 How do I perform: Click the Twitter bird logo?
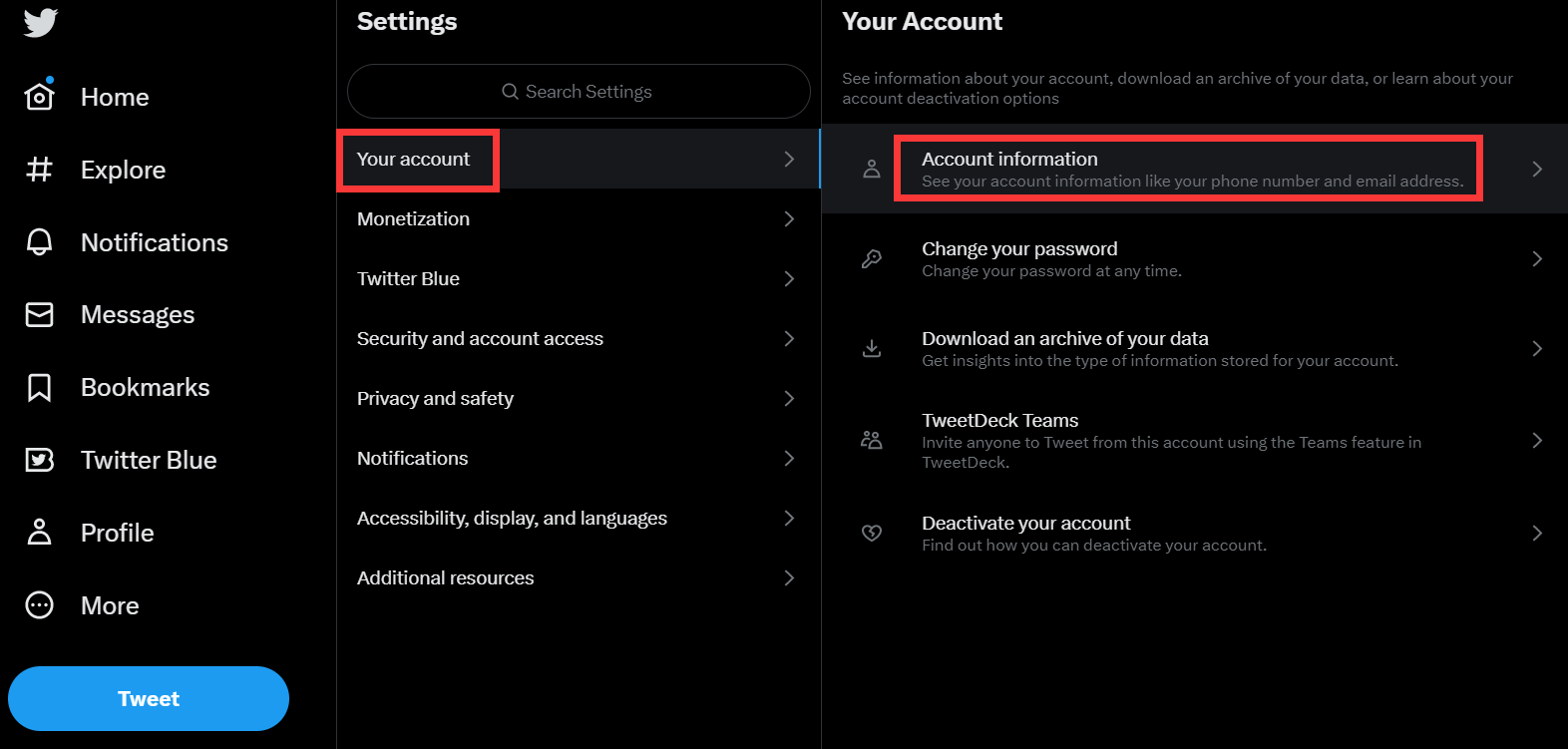coord(40,22)
